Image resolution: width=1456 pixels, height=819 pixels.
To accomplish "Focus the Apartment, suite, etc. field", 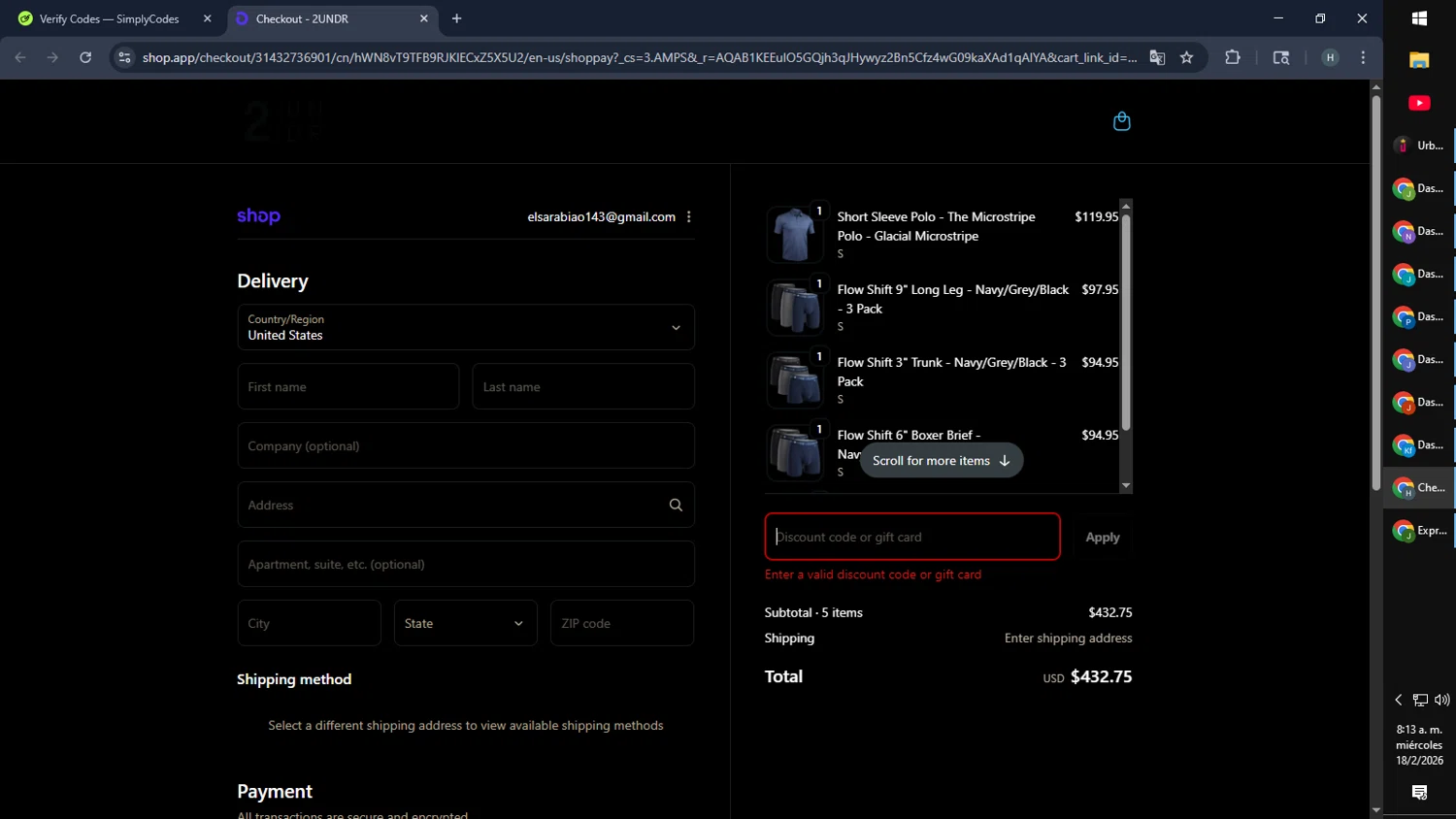I will pyautogui.click(x=466, y=564).
